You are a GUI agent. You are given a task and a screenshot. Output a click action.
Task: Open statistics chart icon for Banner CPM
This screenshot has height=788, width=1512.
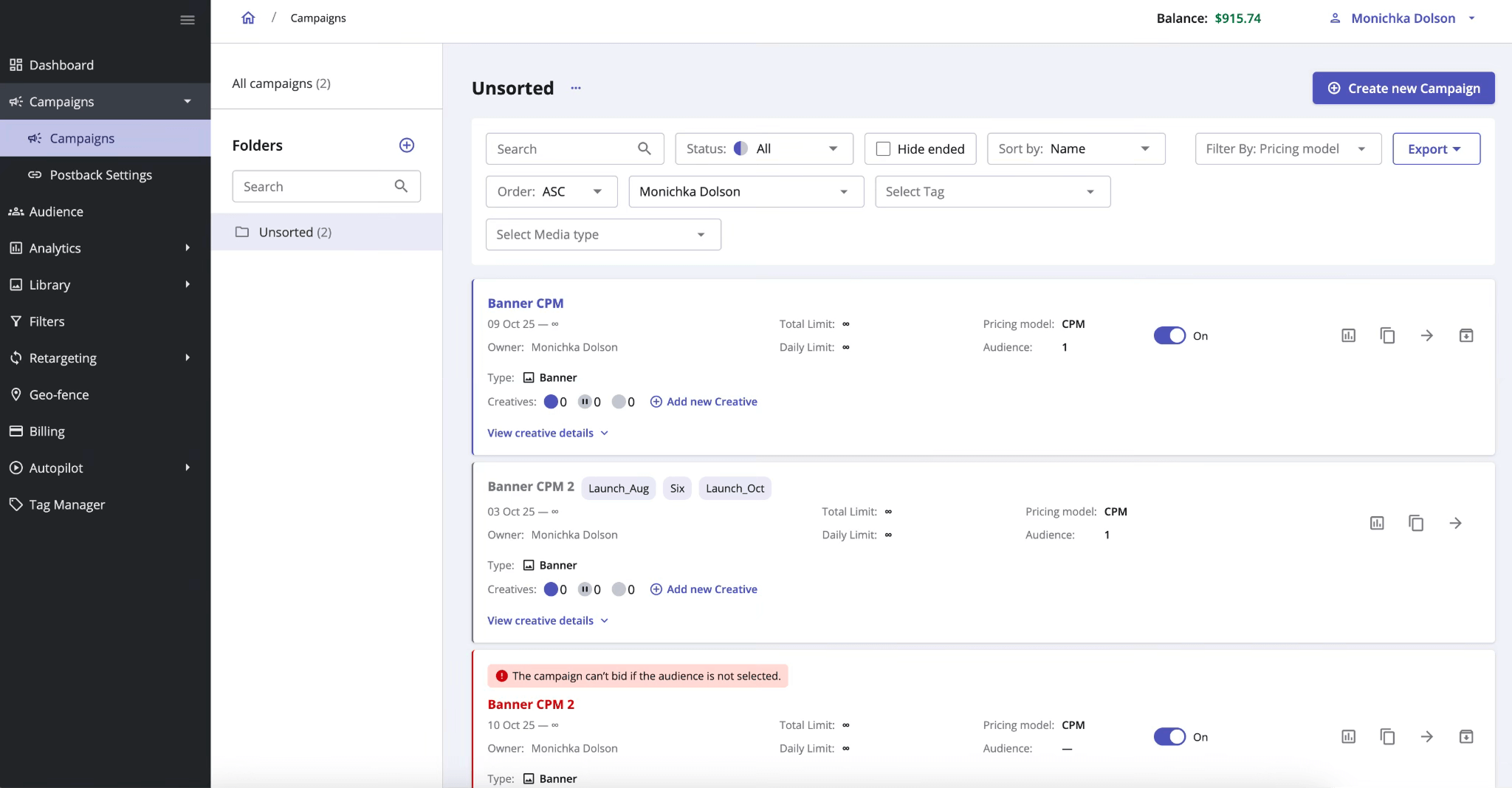click(x=1348, y=336)
